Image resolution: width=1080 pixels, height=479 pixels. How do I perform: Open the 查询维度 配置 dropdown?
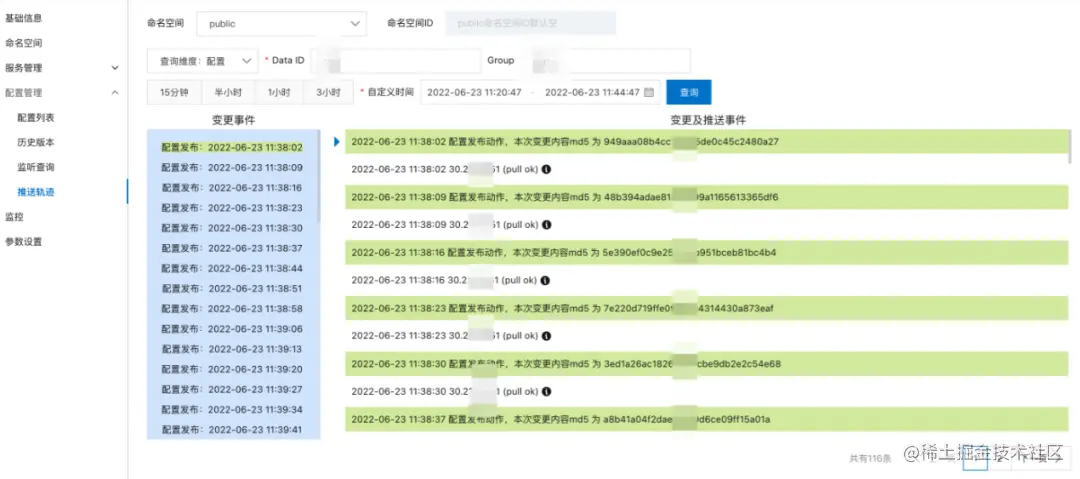click(x=202, y=61)
